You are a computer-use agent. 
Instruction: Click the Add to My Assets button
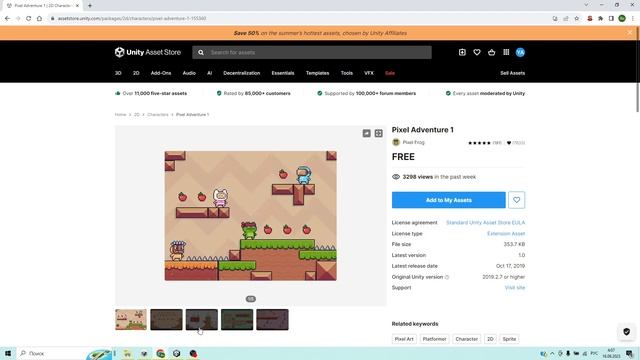pos(449,200)
